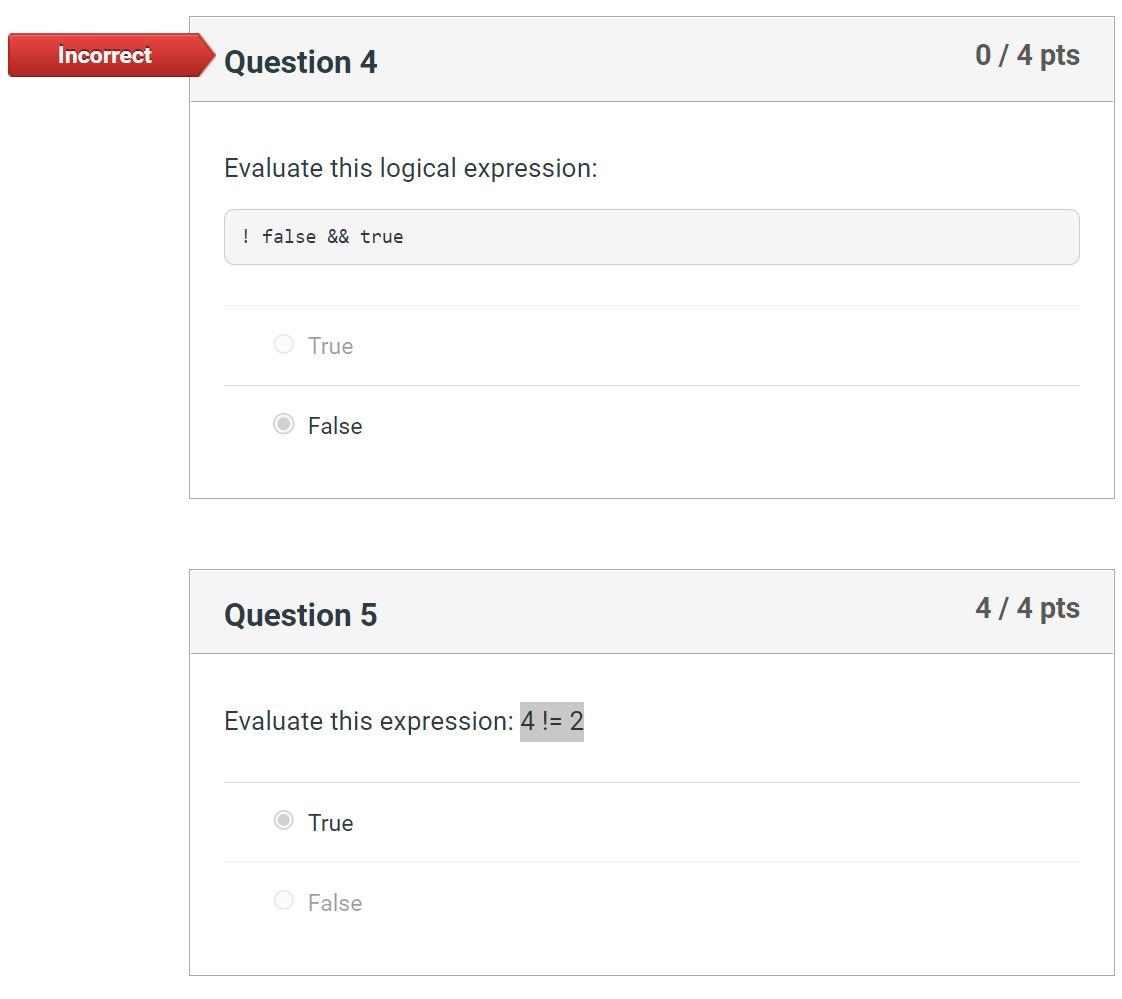
Task: Click the divider between True and False options
Action: [x=651, y=385]
